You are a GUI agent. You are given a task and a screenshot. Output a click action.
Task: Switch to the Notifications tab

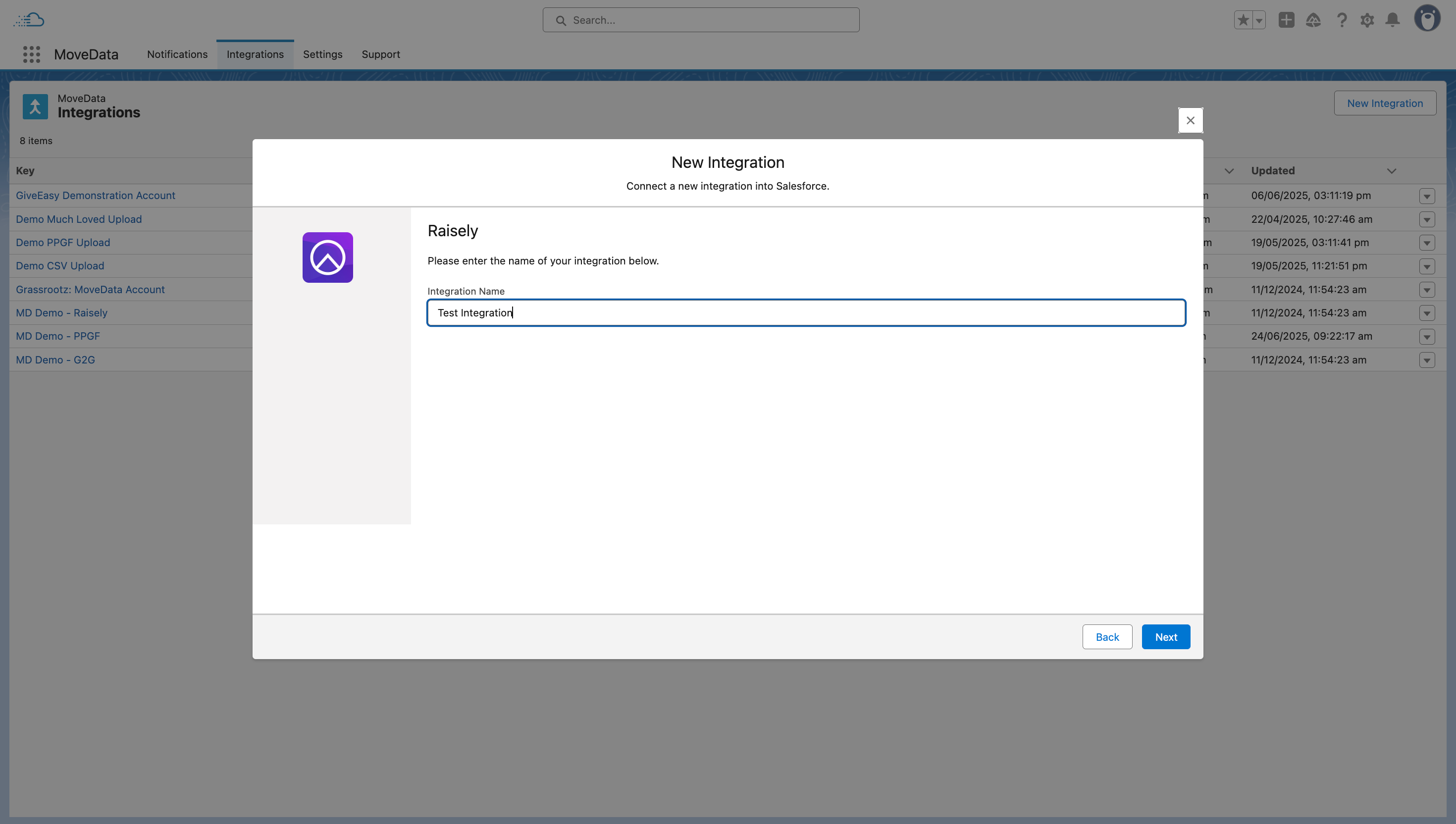(177, 54)
